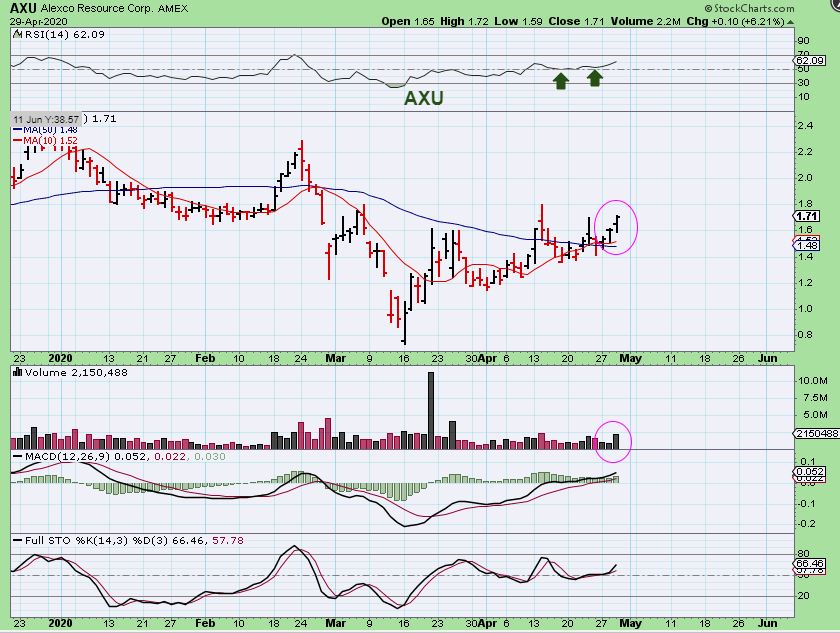Click the up-triangle icon beside Chg value
The height and width of the screenshot is (633, 840).
(791, 22)
